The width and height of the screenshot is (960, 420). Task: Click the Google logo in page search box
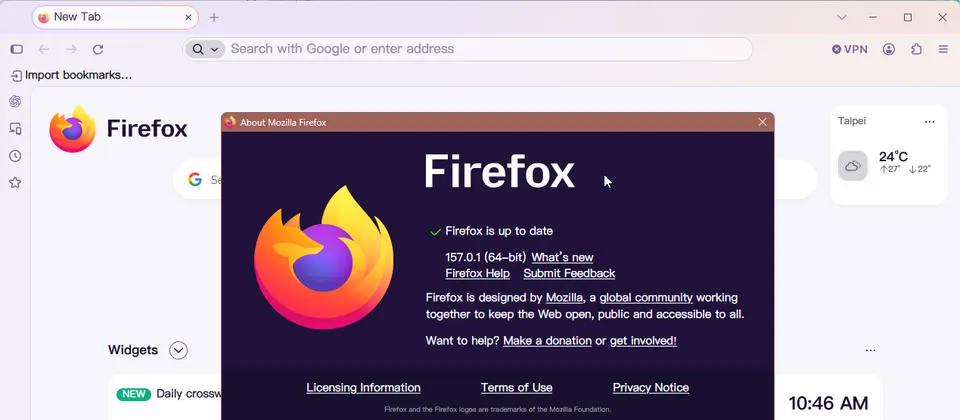coord(195,179)
